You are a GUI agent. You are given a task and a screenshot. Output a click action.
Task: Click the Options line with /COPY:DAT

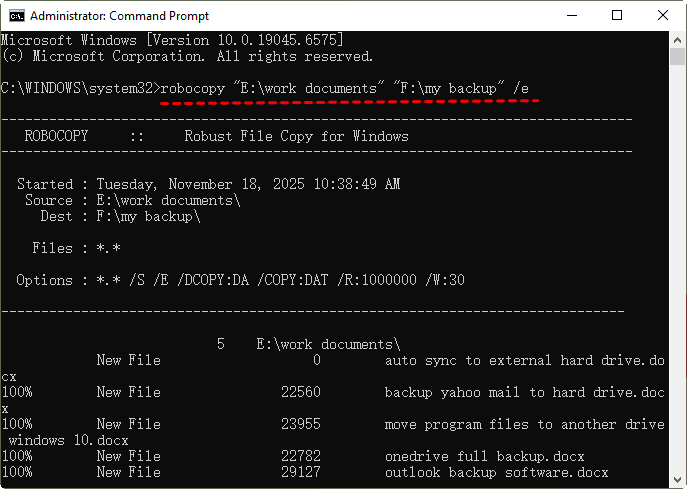[240, 280]
